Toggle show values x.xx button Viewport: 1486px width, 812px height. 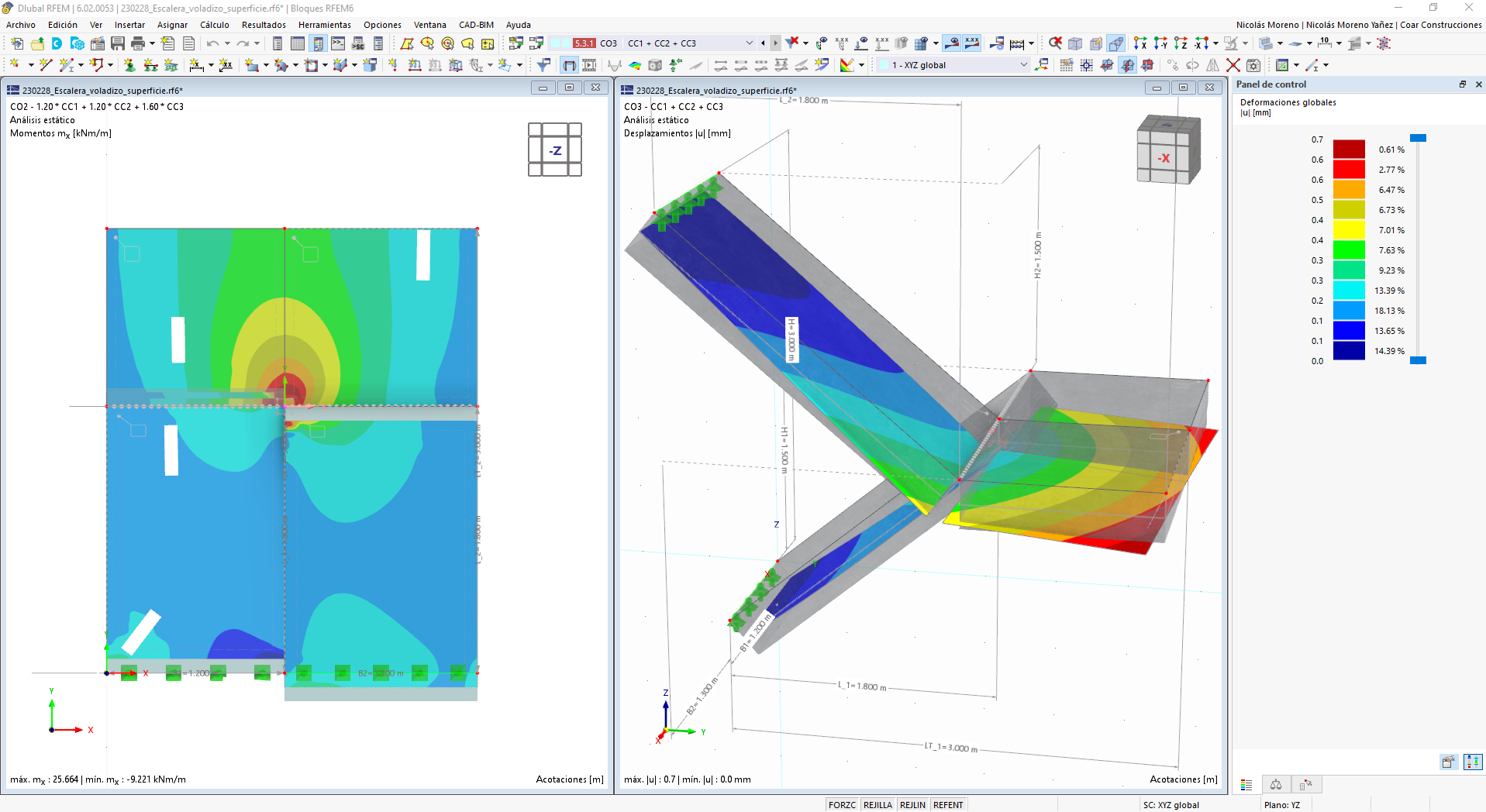[x=972, y=43]
